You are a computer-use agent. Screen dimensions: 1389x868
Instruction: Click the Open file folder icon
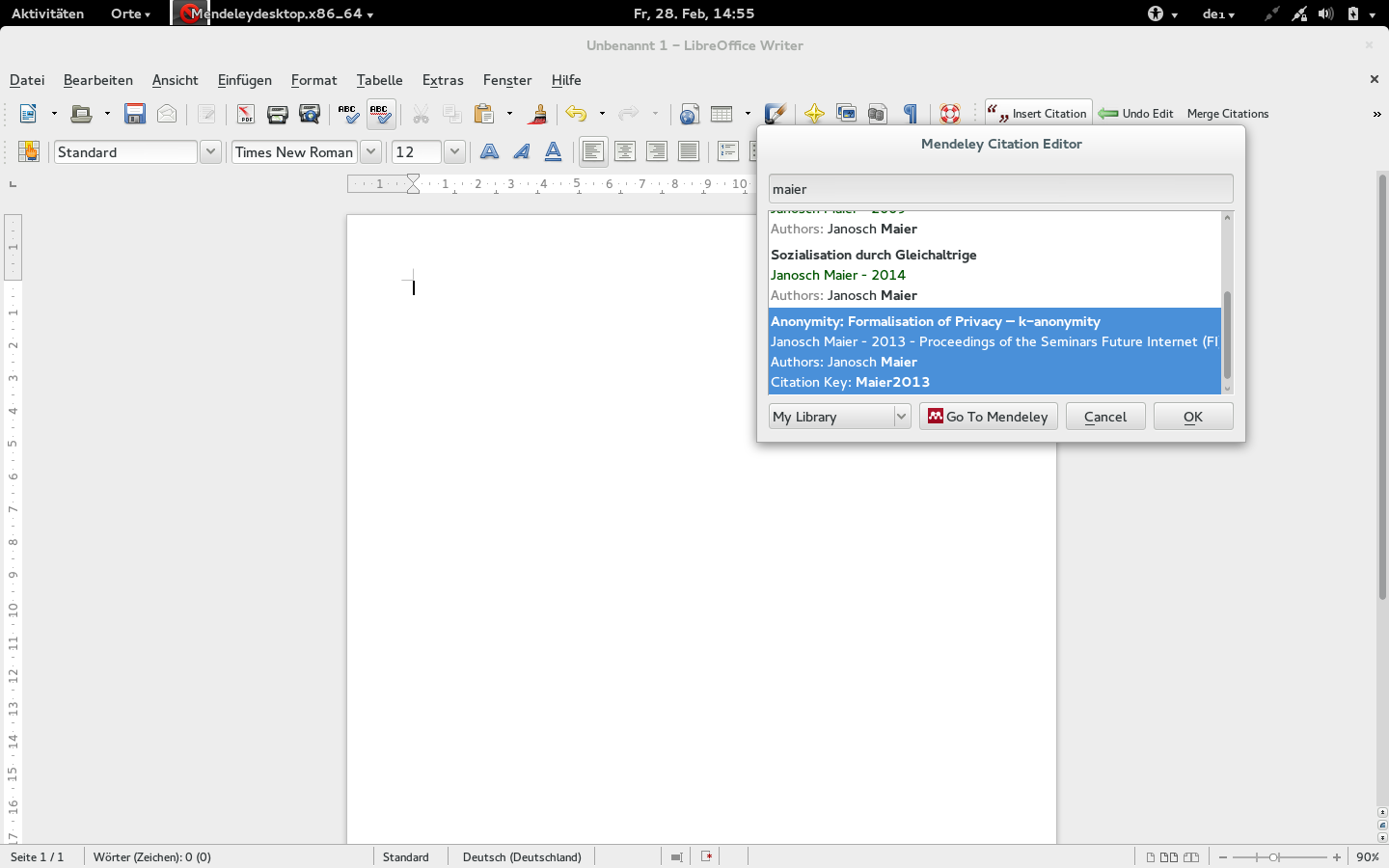pyautogui.click(x=81, y=114)
